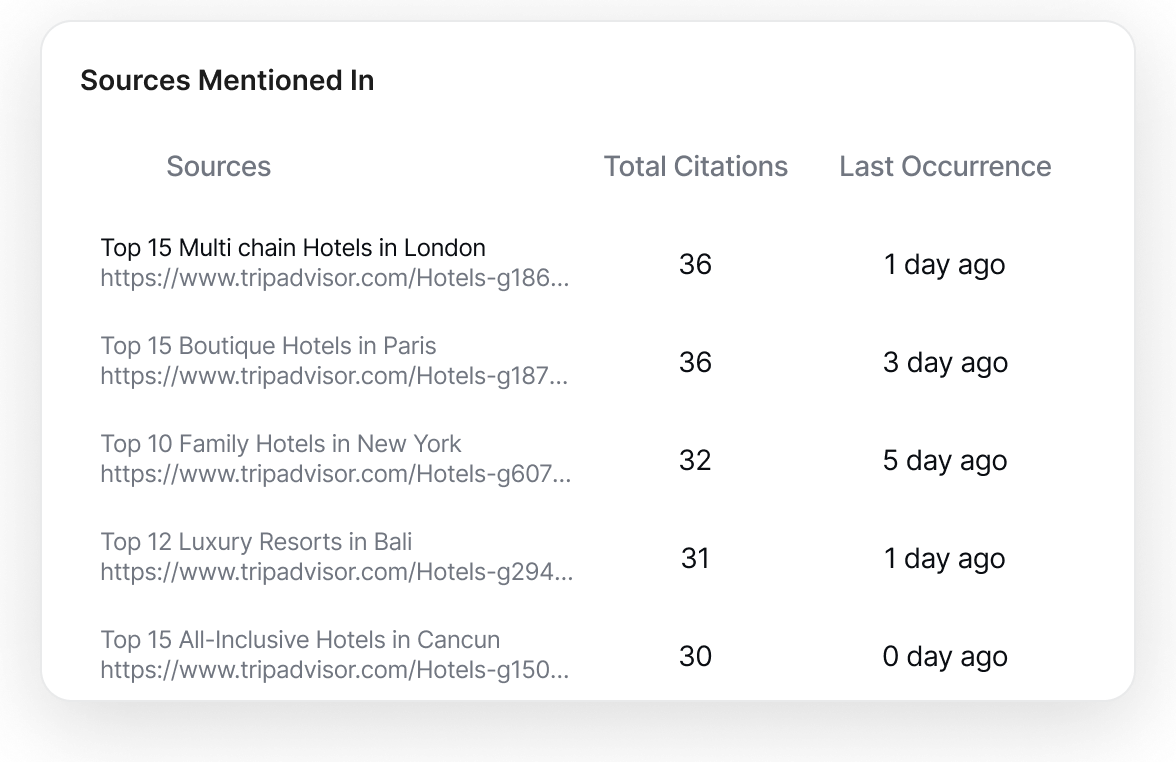Click the Total Citations column header
Viewport: 1176px width, 762px height.
(695, 166)
